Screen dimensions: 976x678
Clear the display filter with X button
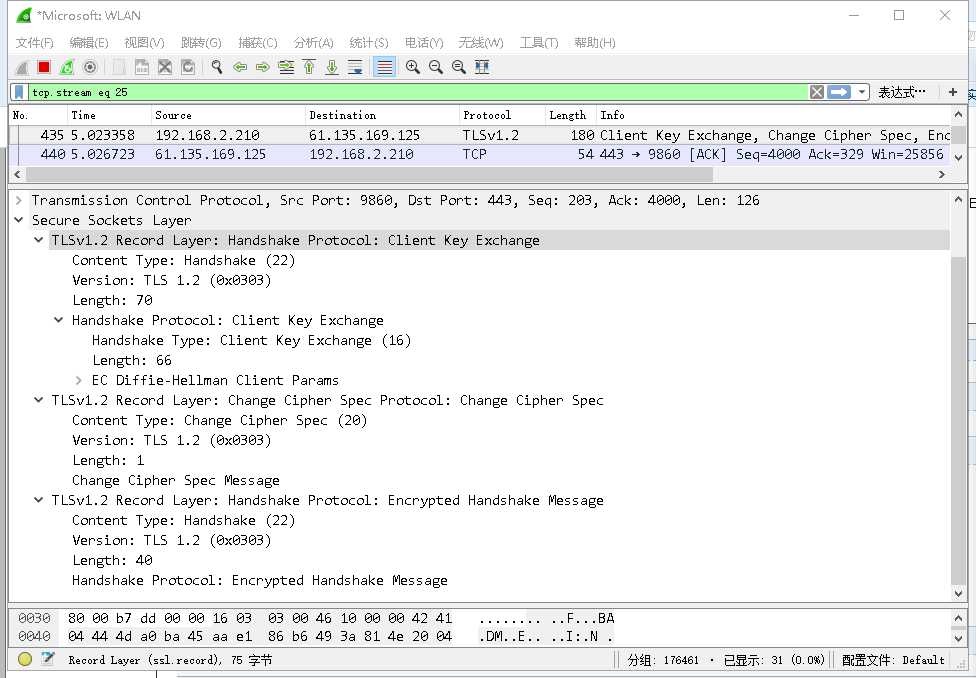pos(817,92)
